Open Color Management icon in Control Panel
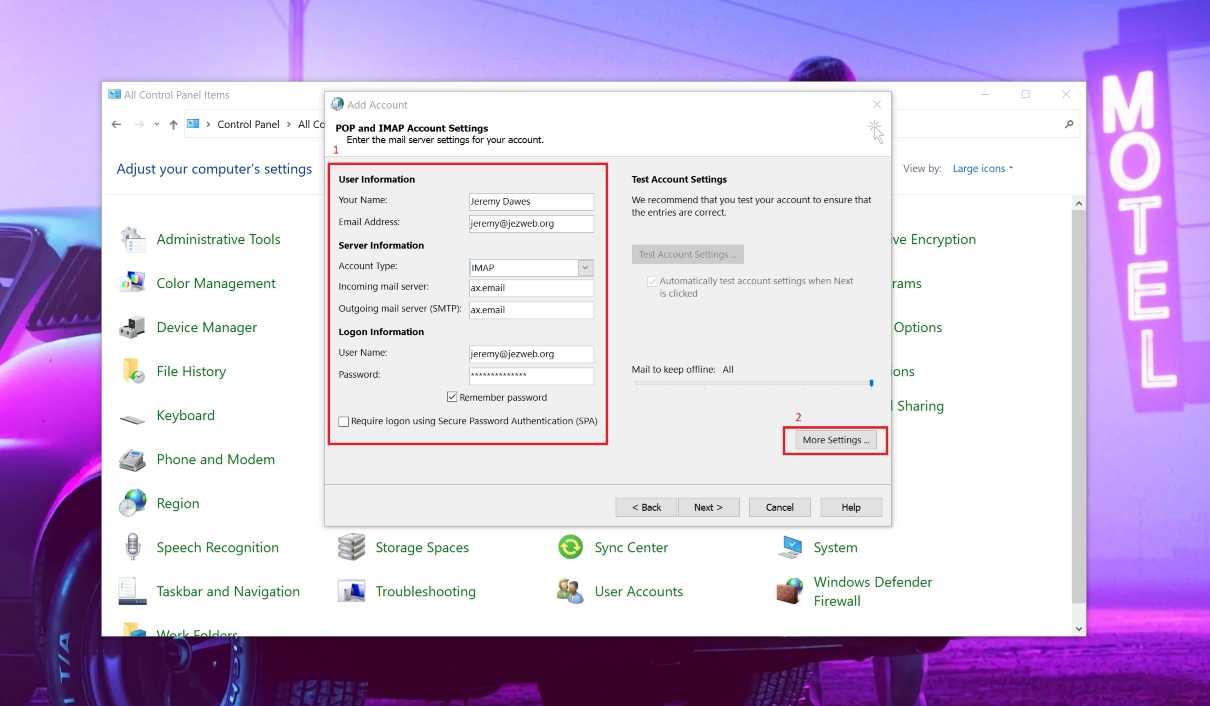The width and height of the screenshot is (1210, 706). coord(133,284)
